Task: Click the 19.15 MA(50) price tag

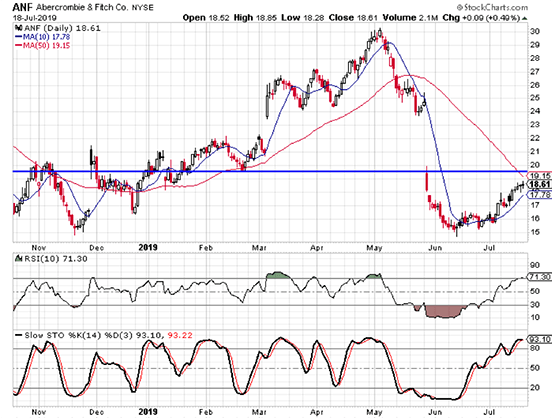Action: coord(540,175)
